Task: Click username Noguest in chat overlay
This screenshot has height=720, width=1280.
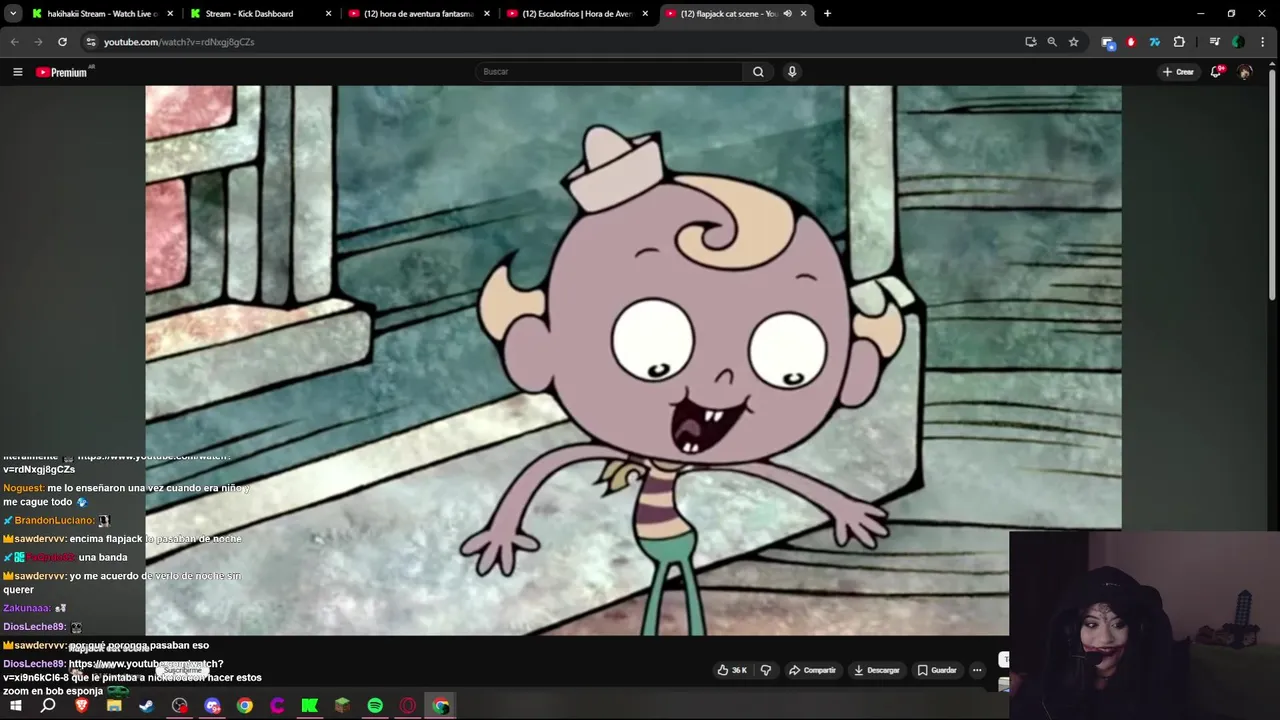Action: [x=23, y=488]
